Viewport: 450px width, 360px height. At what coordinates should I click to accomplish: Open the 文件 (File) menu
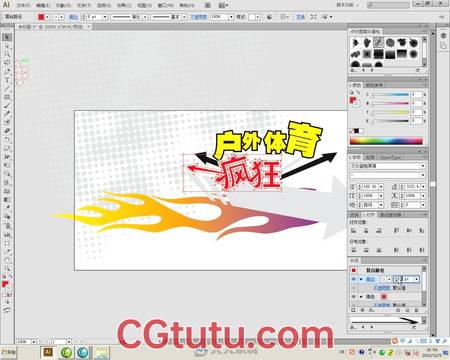pyautogui.click(x=23, y=5)
